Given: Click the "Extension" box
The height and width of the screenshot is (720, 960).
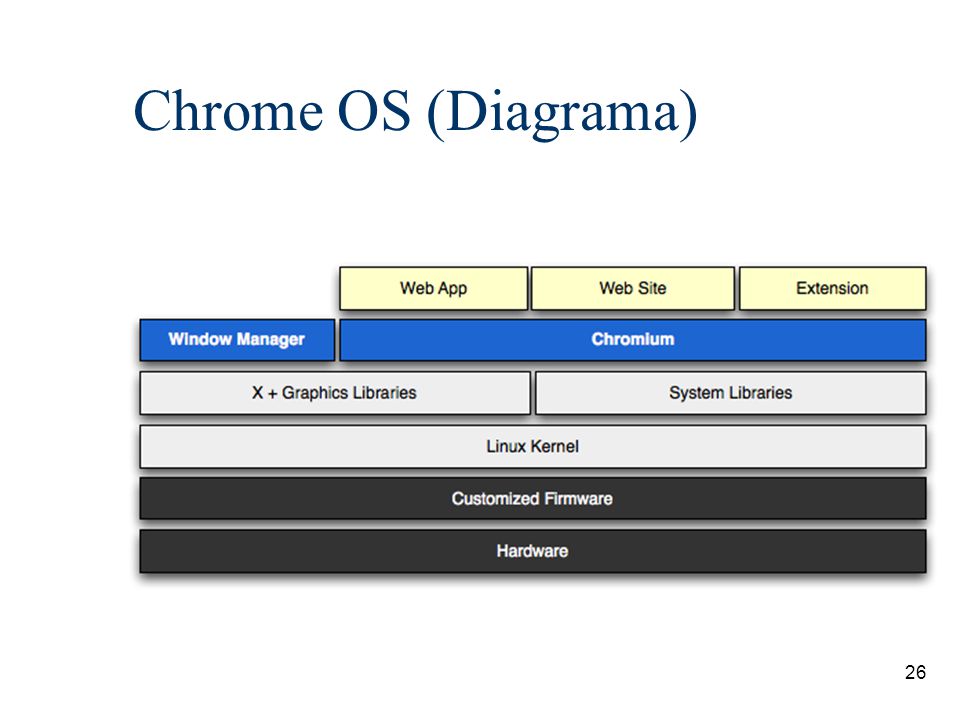Looking at the screenshot, I should tap(833, 288).
